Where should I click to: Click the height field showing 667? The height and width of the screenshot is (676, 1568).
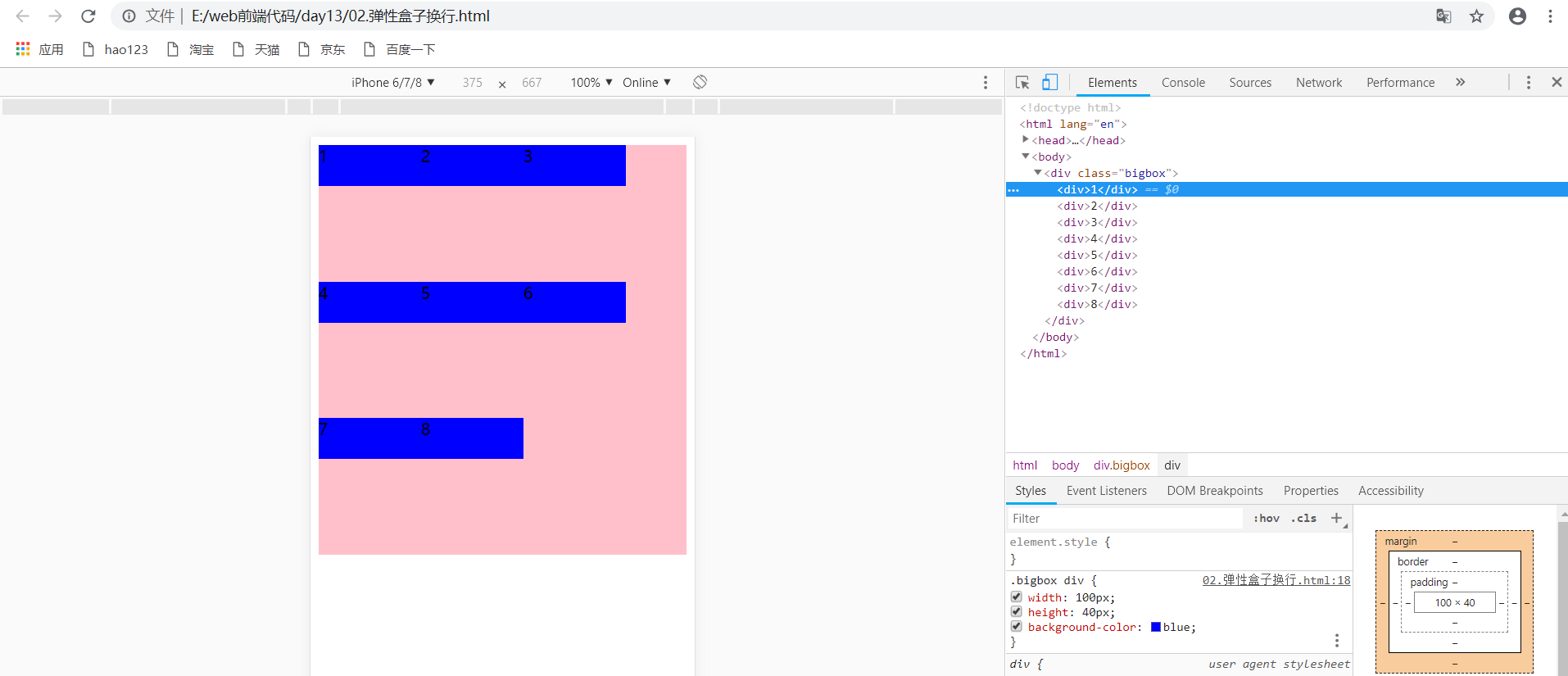(532, 83)
